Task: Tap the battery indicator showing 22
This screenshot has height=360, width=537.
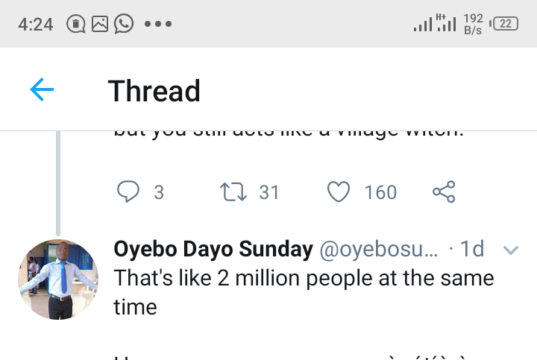Action: [x=504, y=24]
